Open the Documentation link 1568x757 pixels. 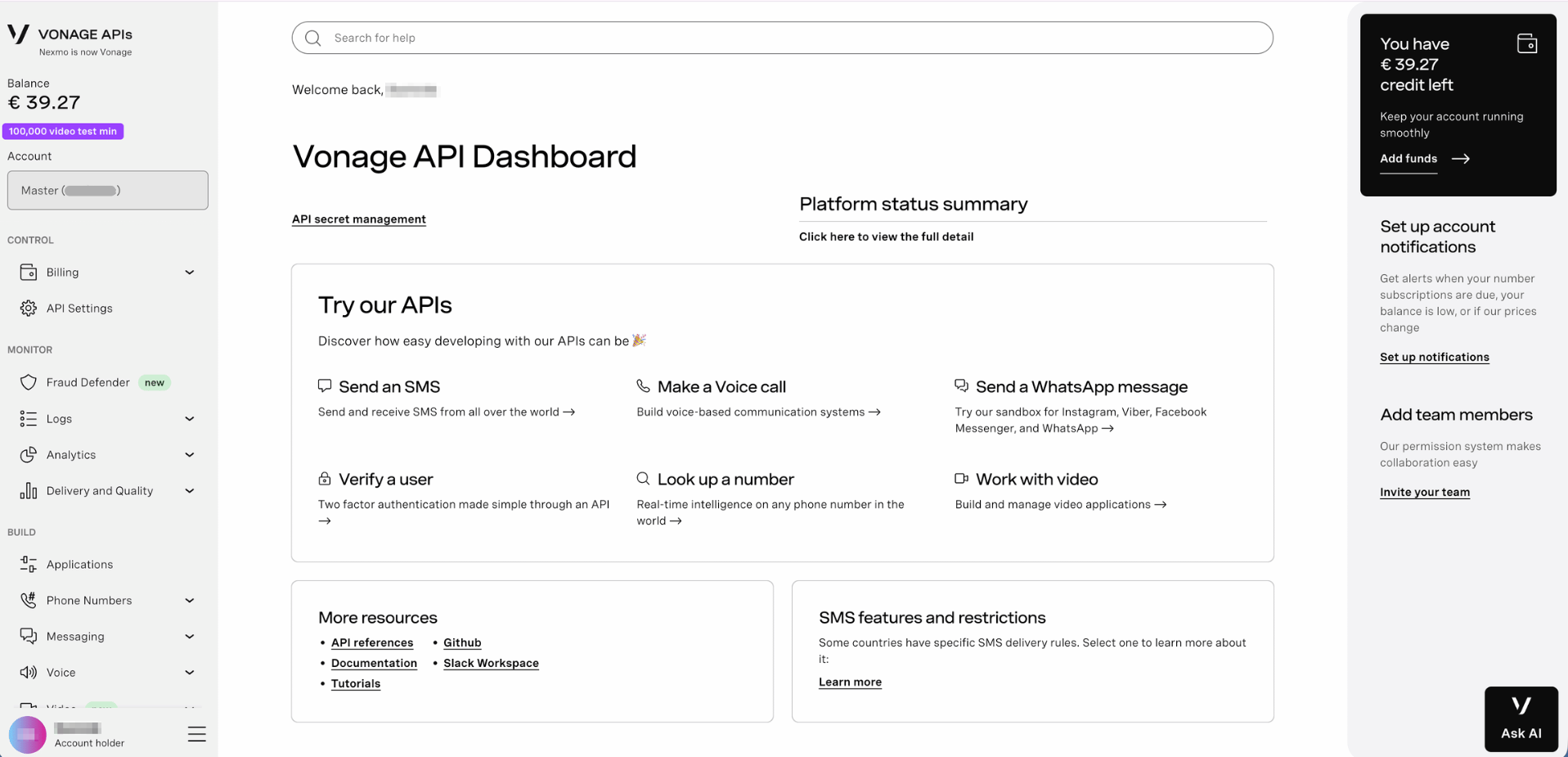click(374, 663)
